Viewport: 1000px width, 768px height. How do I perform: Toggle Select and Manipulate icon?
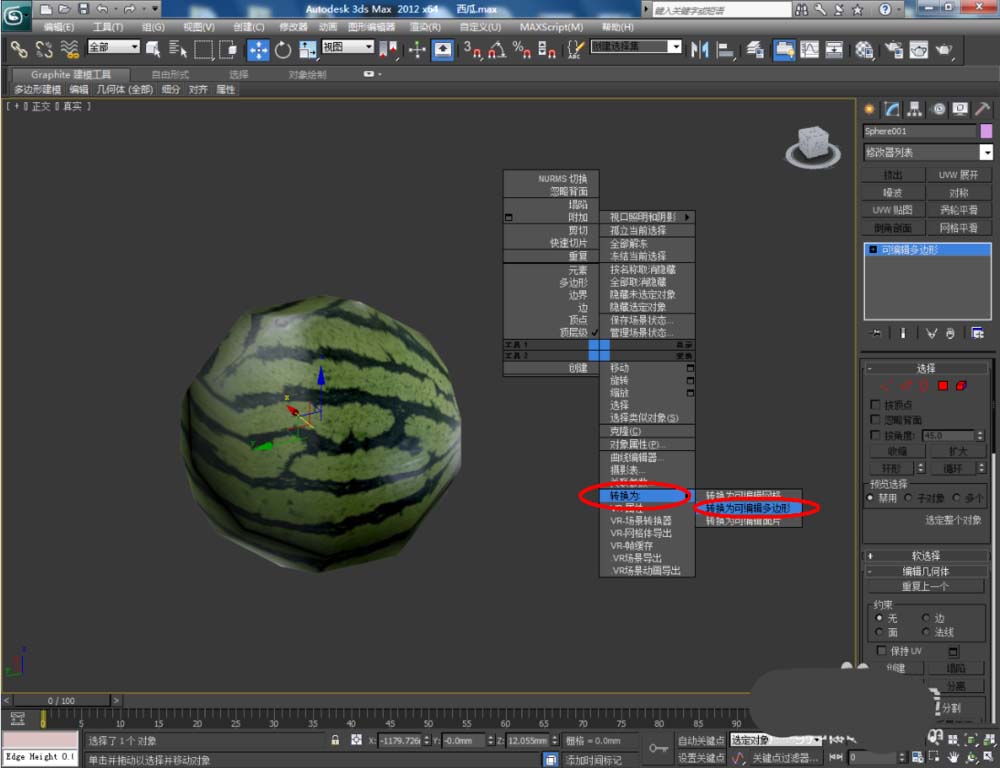point(417,50)
